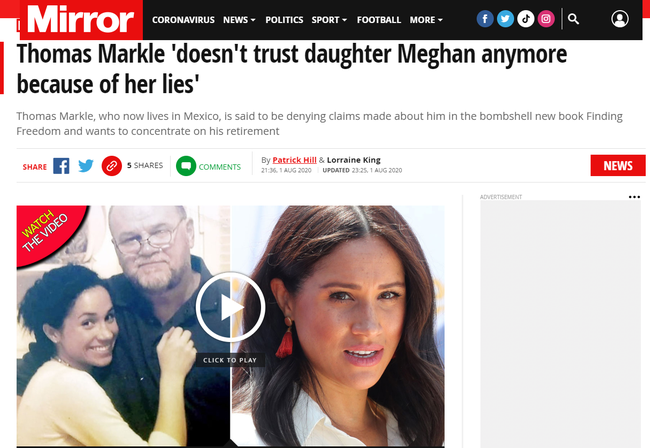Go to the Politics section
Image resolution: width=650 pixels, height=448 pixels.
[284, 20]
